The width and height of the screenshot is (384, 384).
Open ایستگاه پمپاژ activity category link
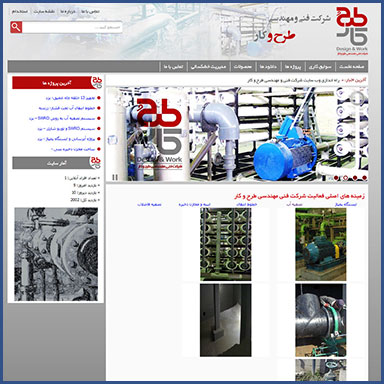346,204
